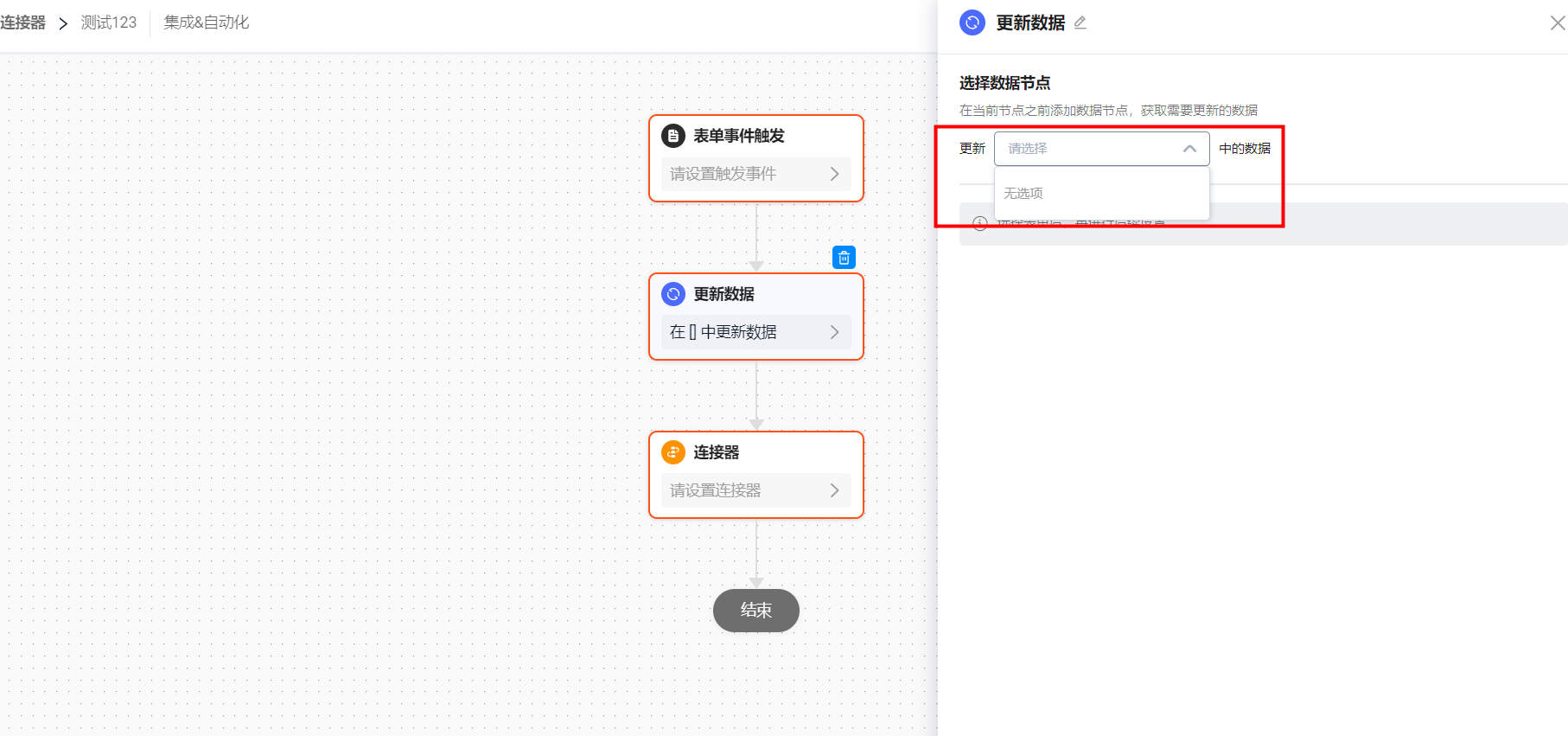Image resolution: width=1568 pixels, height=736 pixels.
Task: Expand the 请设置触发事件 chevron arrow
Action: [834, 174]
